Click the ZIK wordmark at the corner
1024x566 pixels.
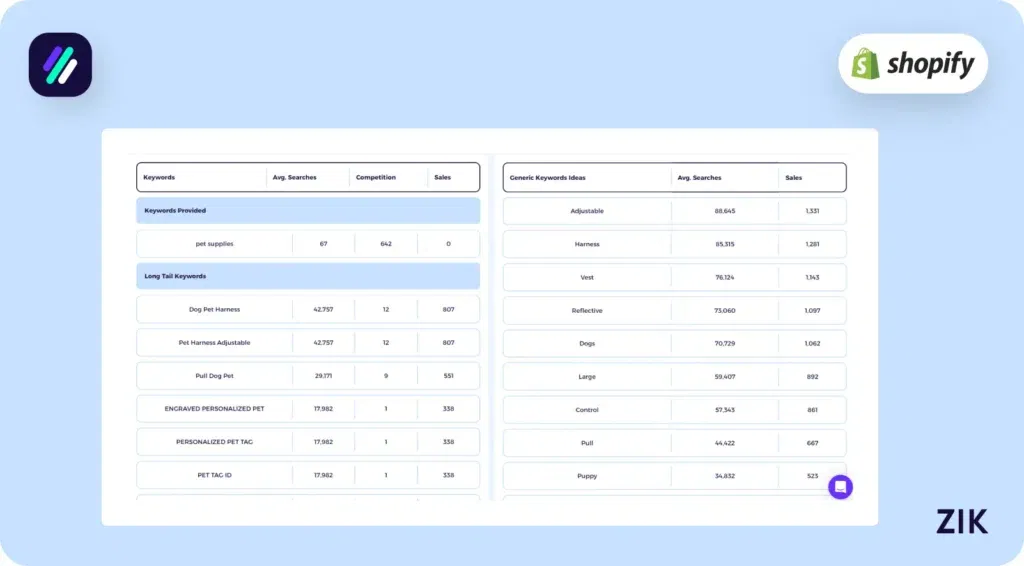tap(962, 522)
